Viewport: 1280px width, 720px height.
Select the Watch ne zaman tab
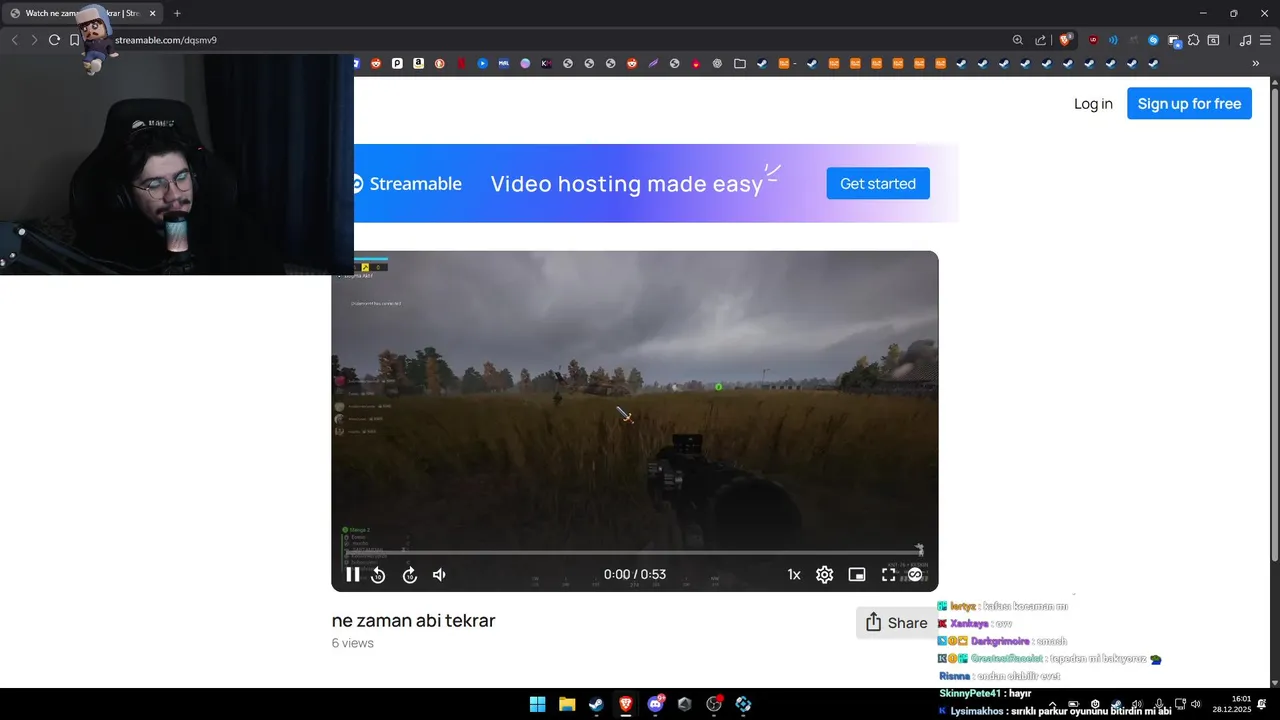tap(82, 13)
